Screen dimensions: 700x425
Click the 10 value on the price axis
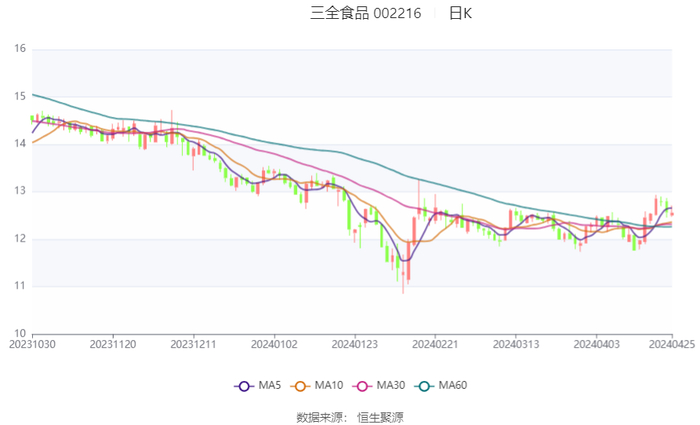click(x=20, y=333)
